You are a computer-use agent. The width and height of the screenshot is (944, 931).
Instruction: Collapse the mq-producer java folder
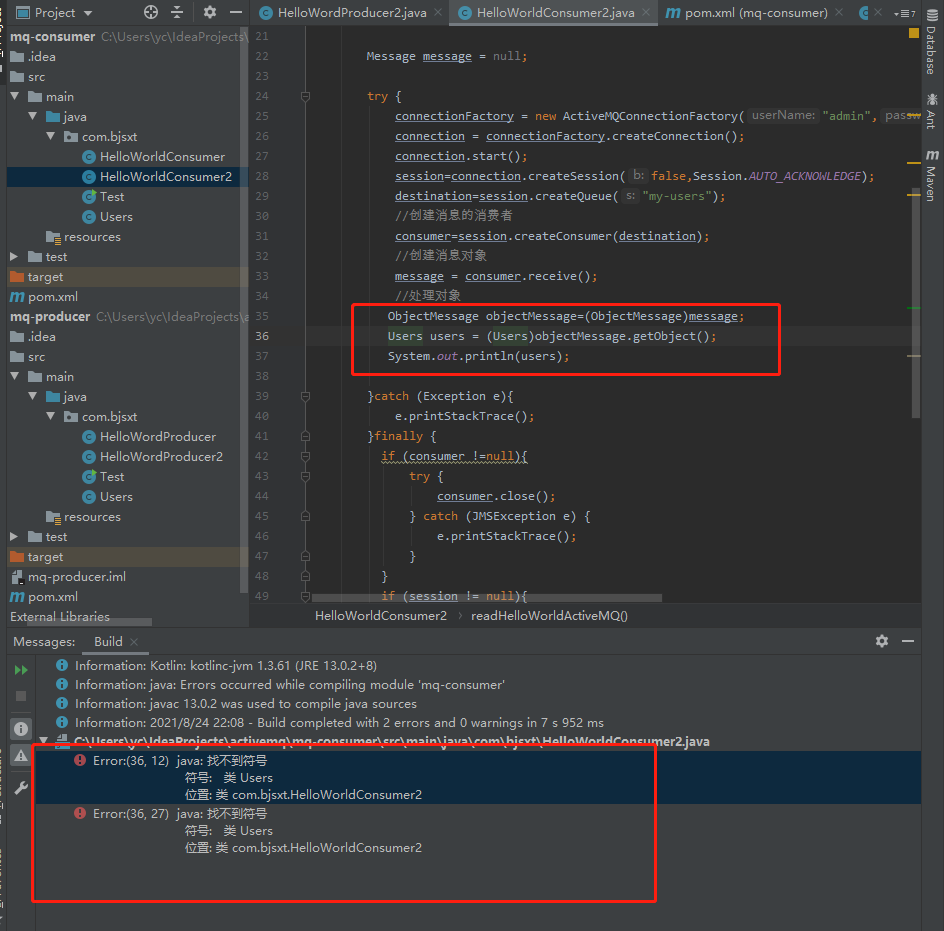[x=33, y=396]
